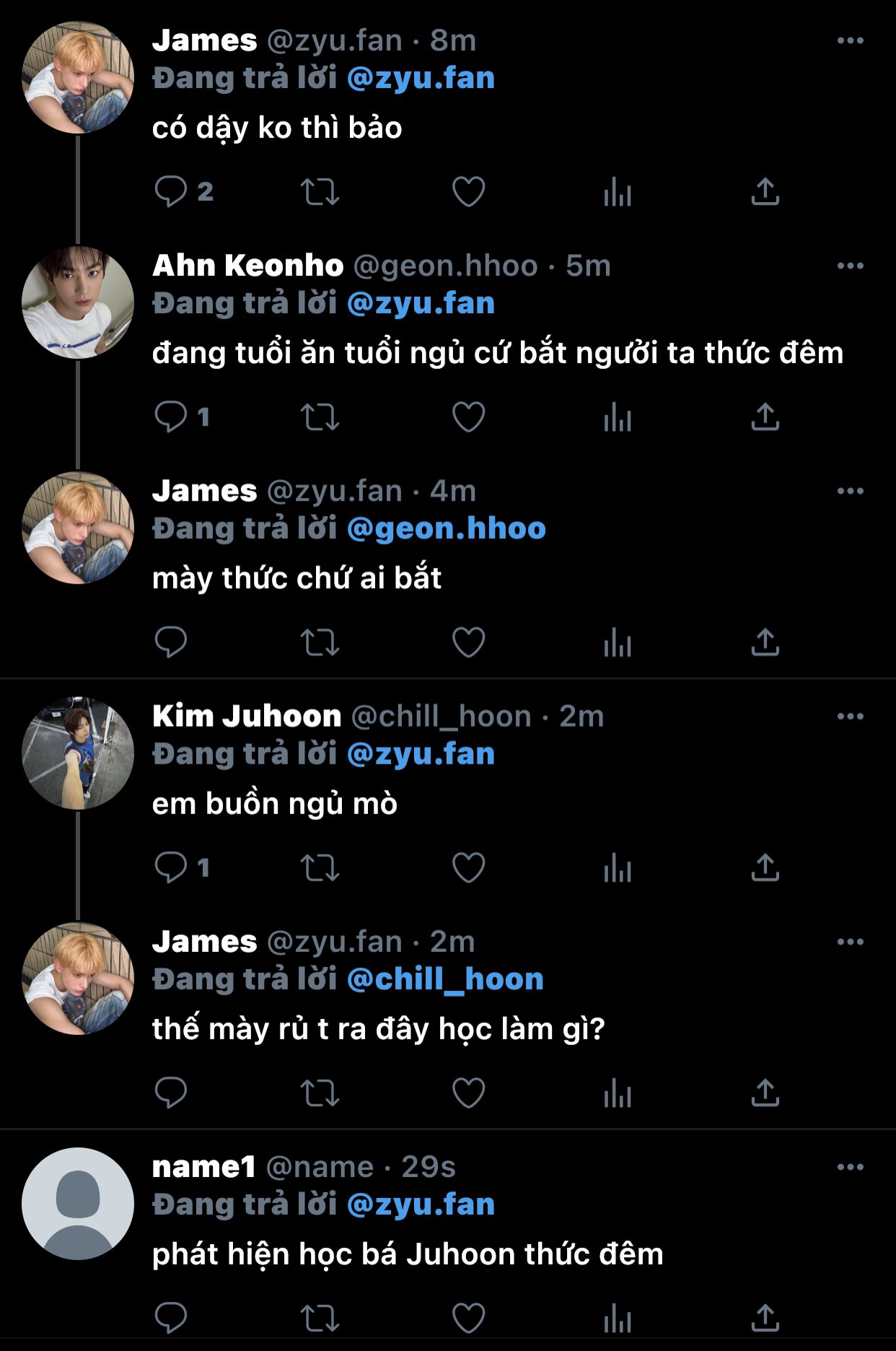Retweet Ahn Keonho's reply
Viewport: 896px width, 1351px height.
[320, 417]
